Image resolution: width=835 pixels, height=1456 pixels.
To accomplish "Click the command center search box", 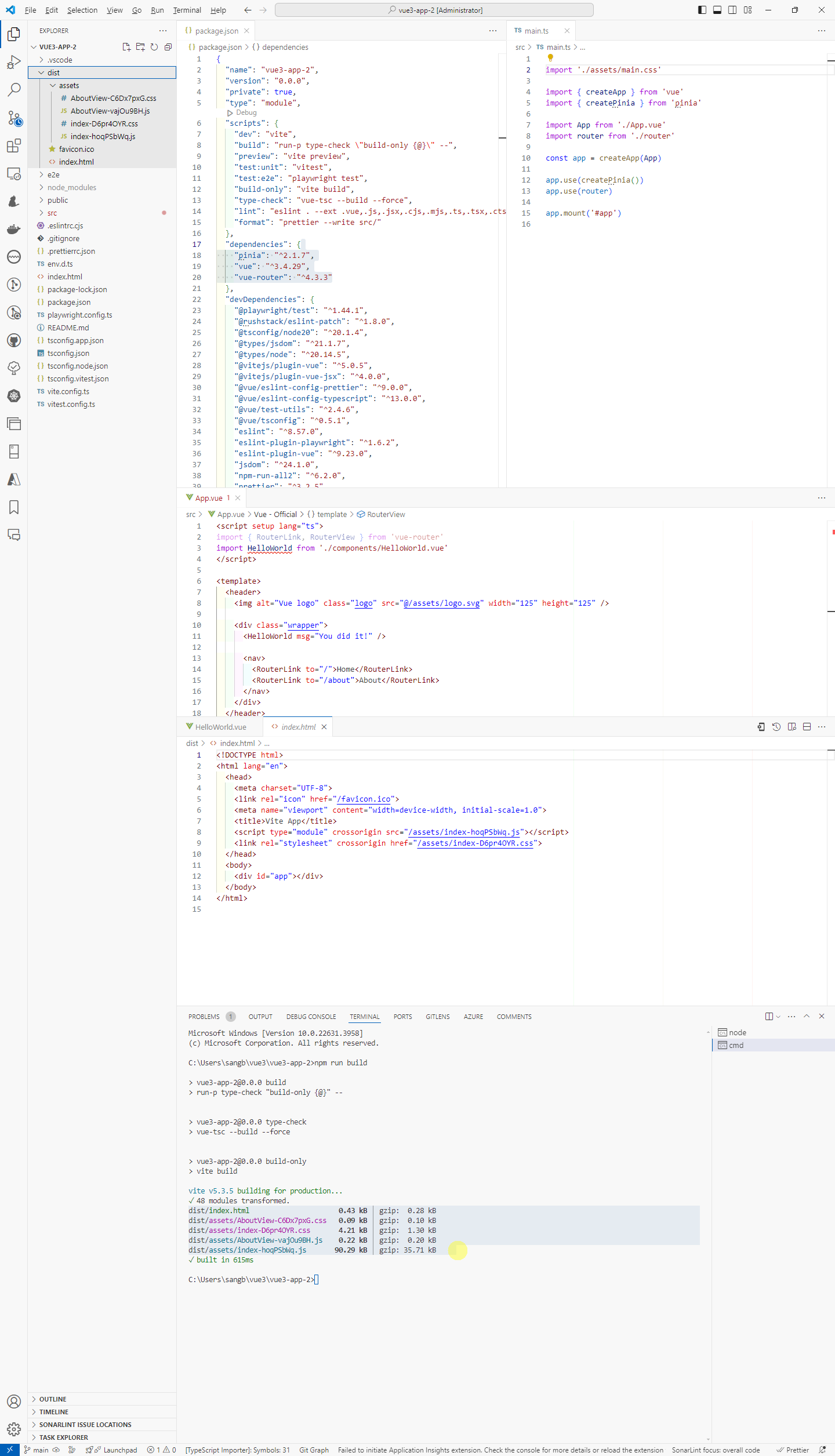I will (434, 10).
